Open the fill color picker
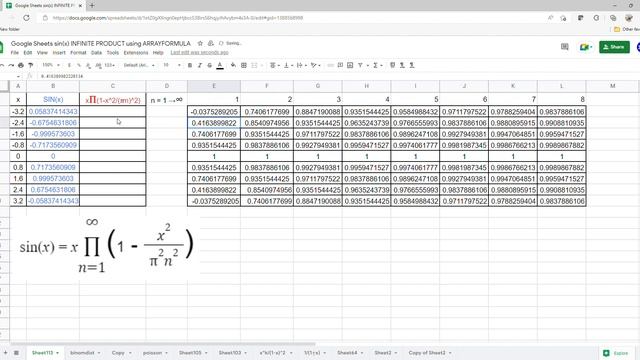Screen dimensions: 640x360 pyautogui.click(x=233, y=65)
